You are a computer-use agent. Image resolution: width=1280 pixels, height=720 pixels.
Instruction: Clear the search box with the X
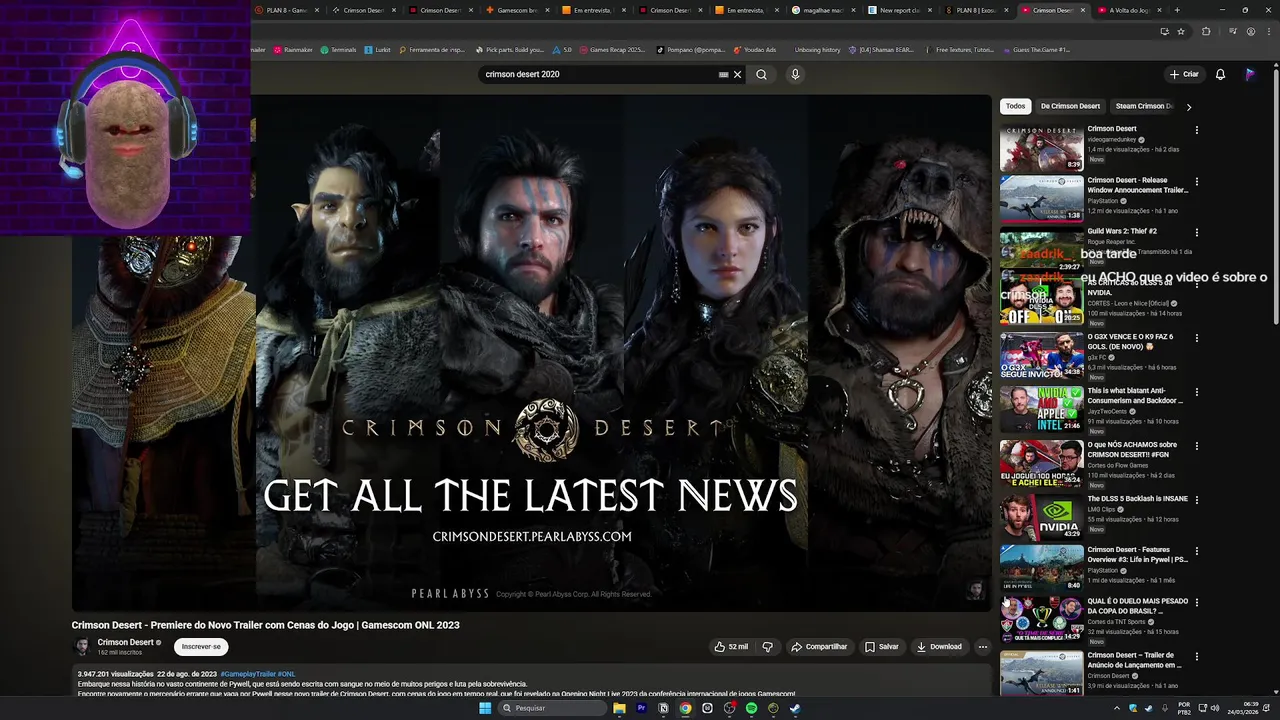tap(738, 74)
